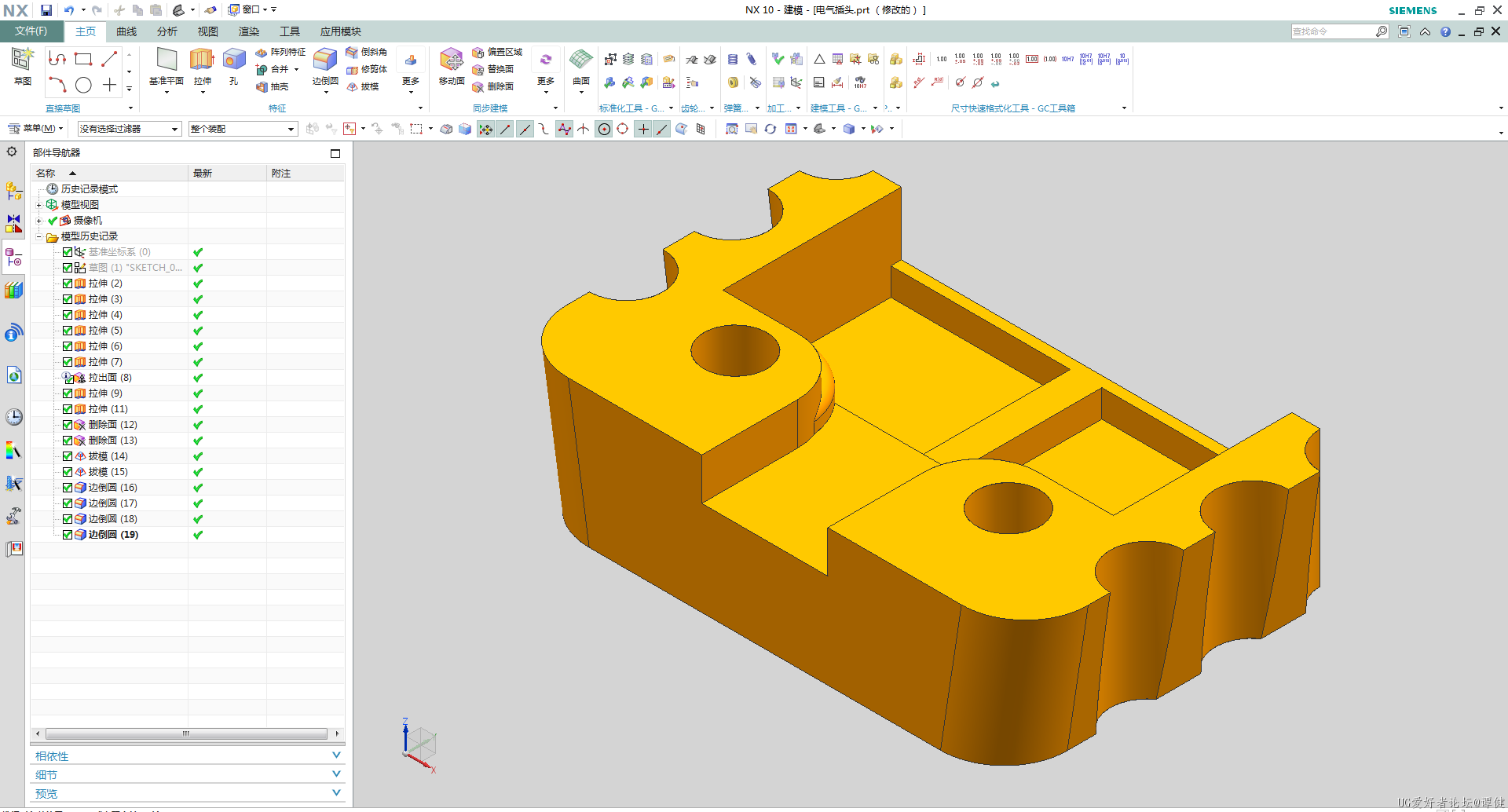Viewport: 1508px width, 812px height.
Task: Uncheck the 边倒圆 (16) feature checkbox
Action: tap(68, 488)
